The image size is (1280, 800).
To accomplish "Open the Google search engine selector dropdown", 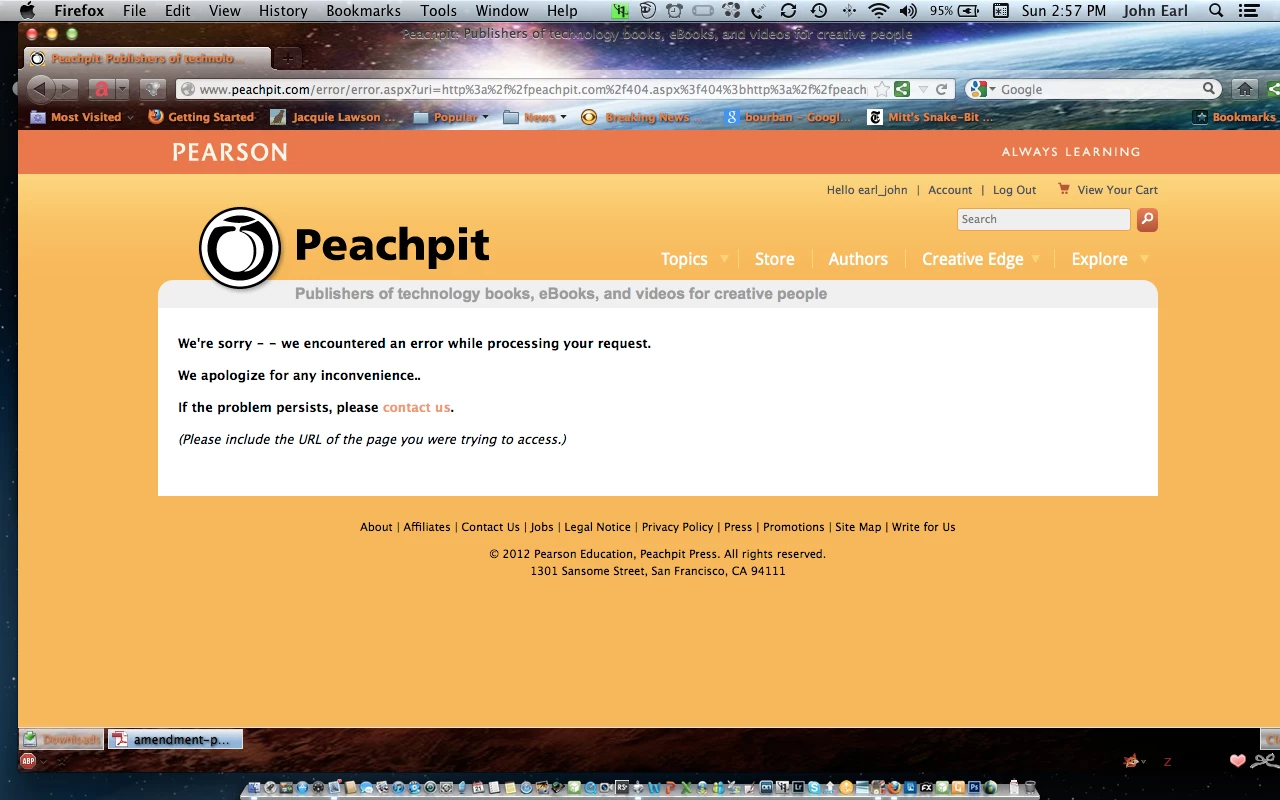I will click(982, 89).
